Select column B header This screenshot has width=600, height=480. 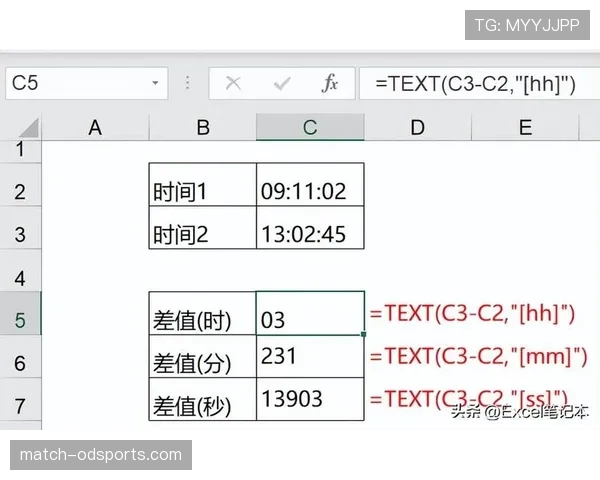(x=203, y=127)
